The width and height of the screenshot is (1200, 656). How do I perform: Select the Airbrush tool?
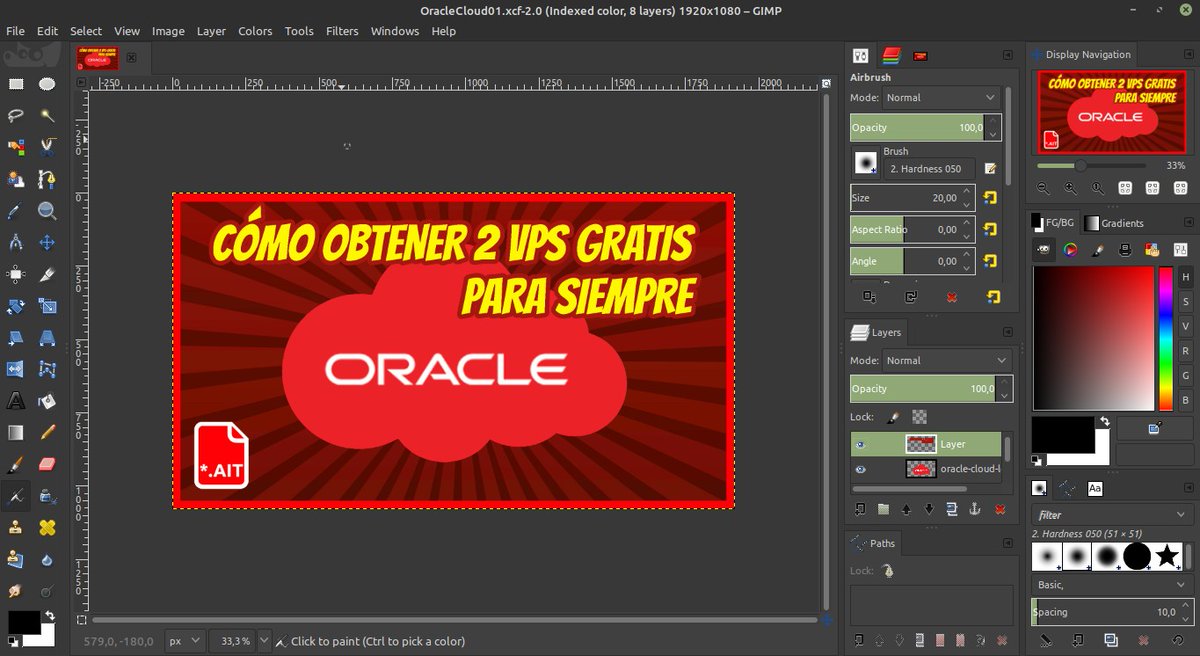pyautogui.click(x=16, y=496)
